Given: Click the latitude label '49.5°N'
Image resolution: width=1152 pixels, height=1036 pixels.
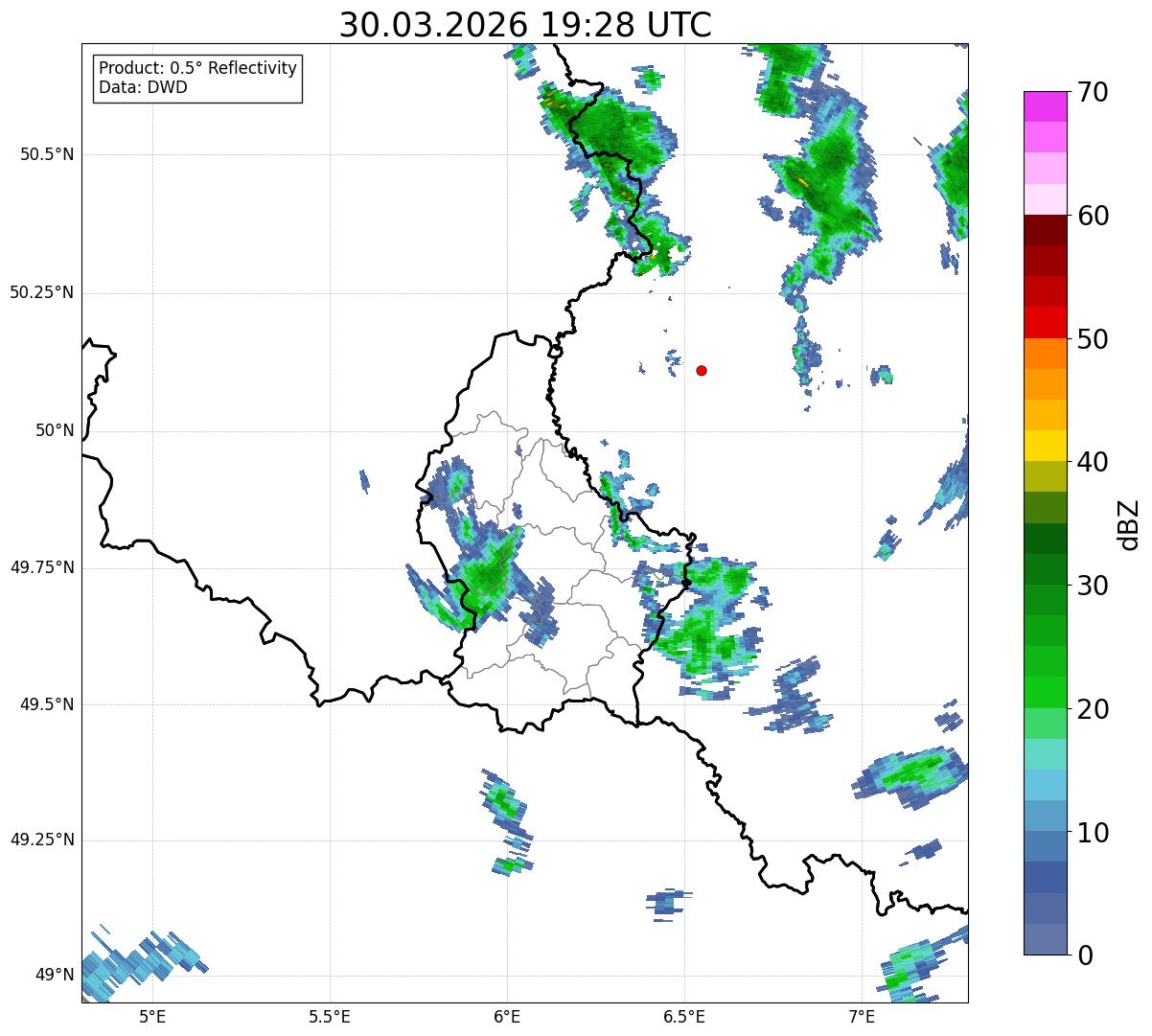Looking at the screenshot, I should coord(47,704).
